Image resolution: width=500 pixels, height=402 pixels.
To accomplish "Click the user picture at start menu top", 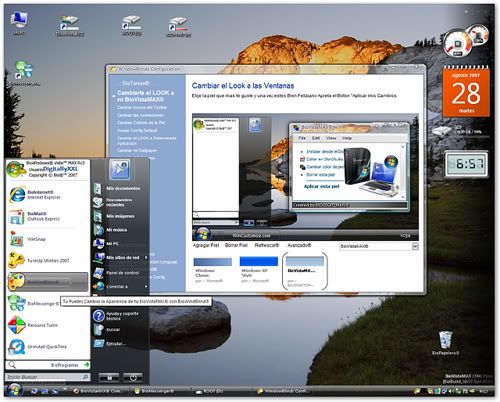I will (120, 169).
